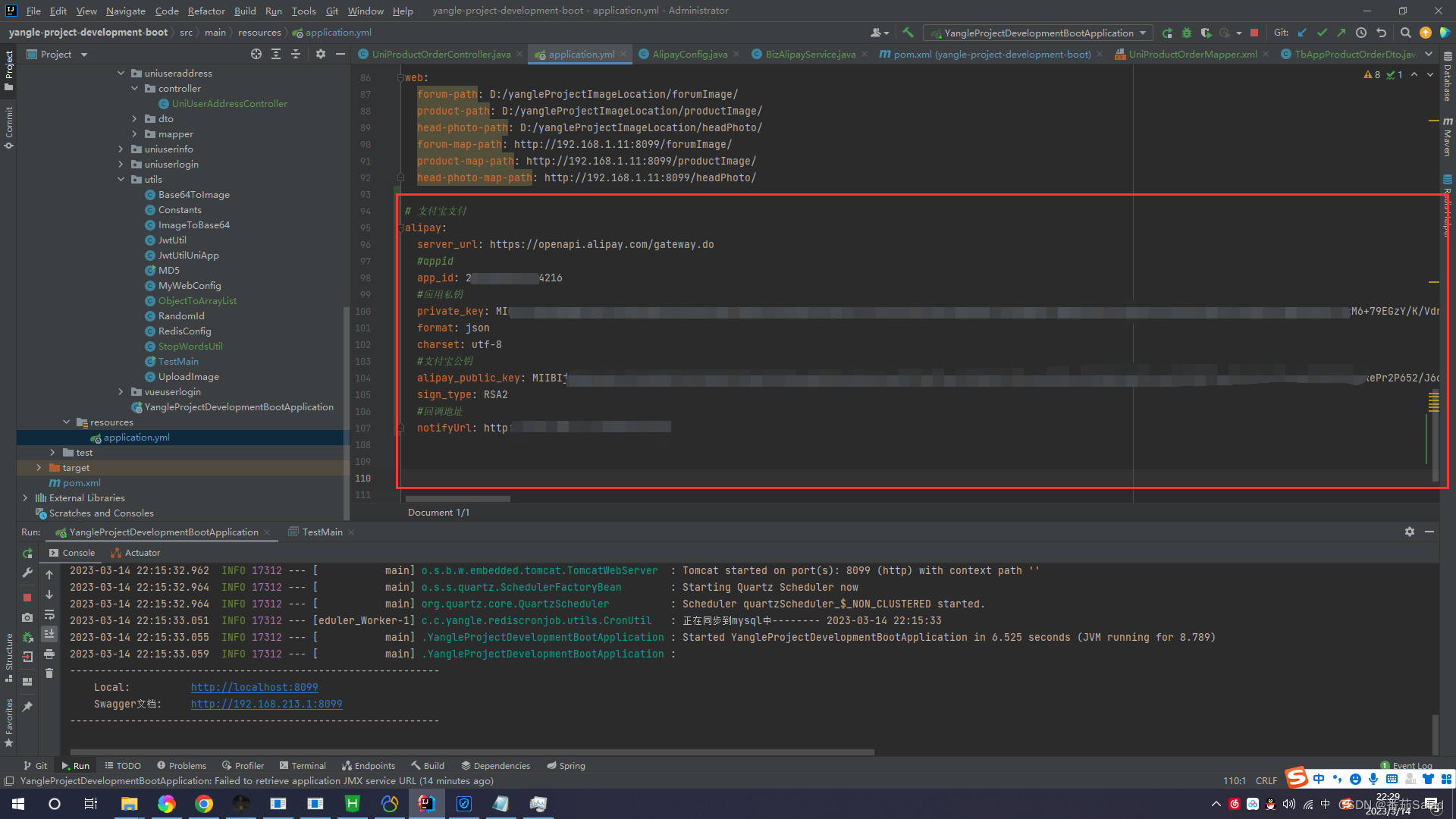
Task: Switch to AlipayConfig.java editor tab
Action: (689, 54)
